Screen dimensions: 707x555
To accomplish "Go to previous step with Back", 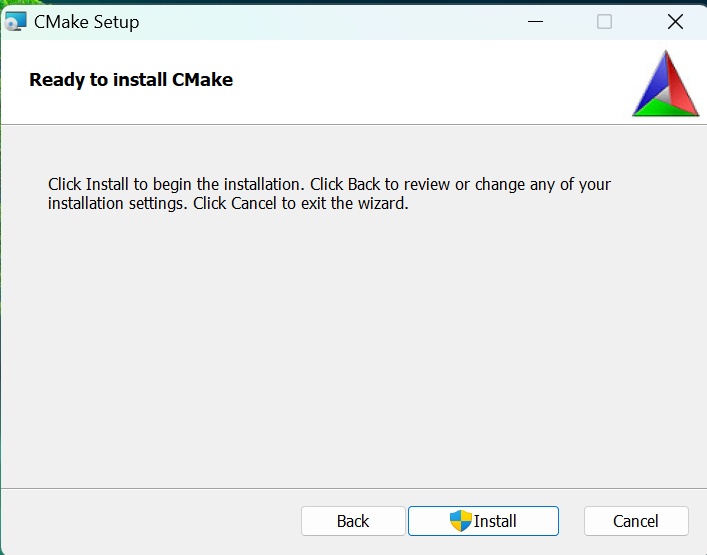I will coord(353,521).
